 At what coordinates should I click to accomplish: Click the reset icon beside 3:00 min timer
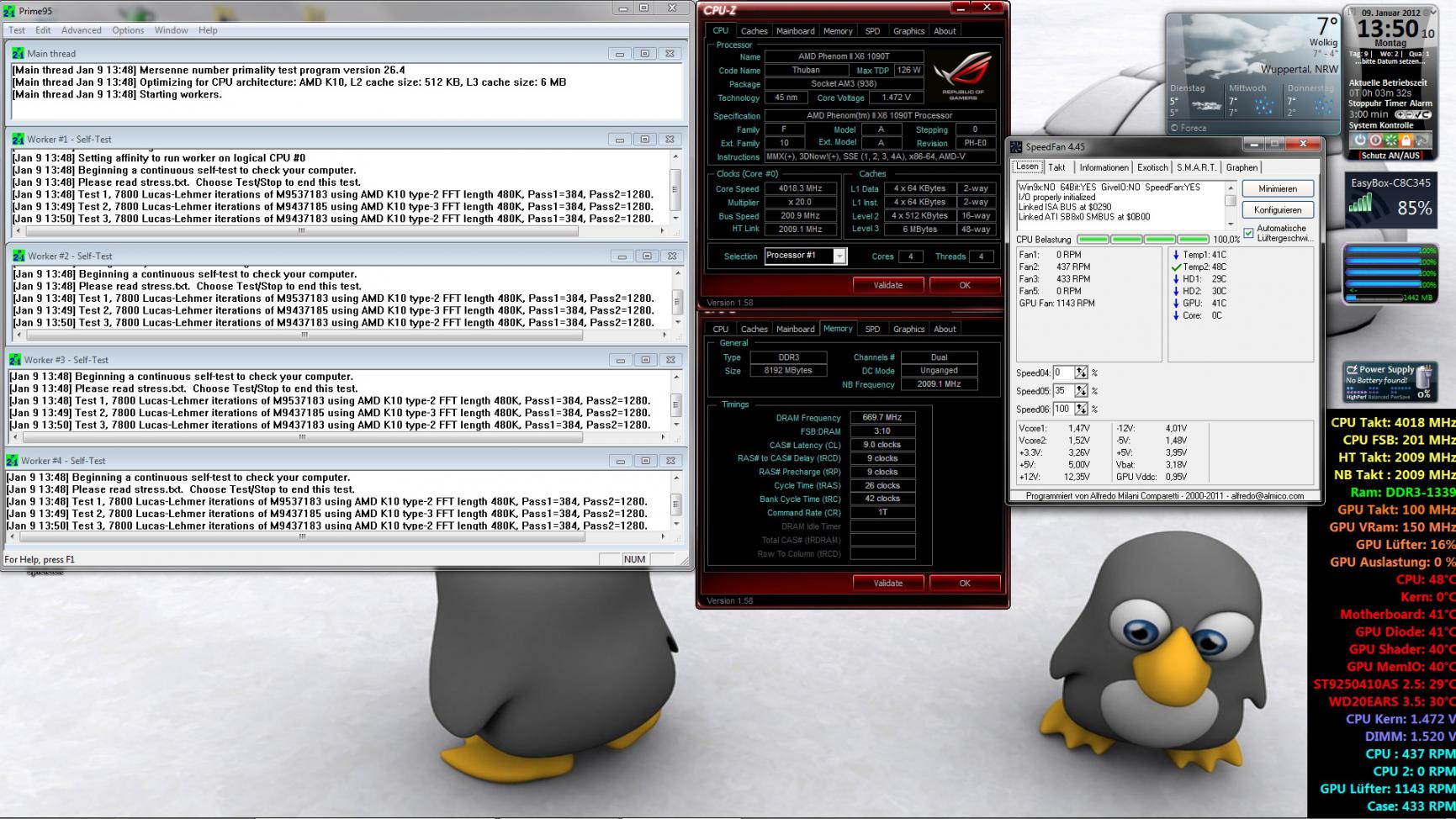click(x=1426, y=114)
